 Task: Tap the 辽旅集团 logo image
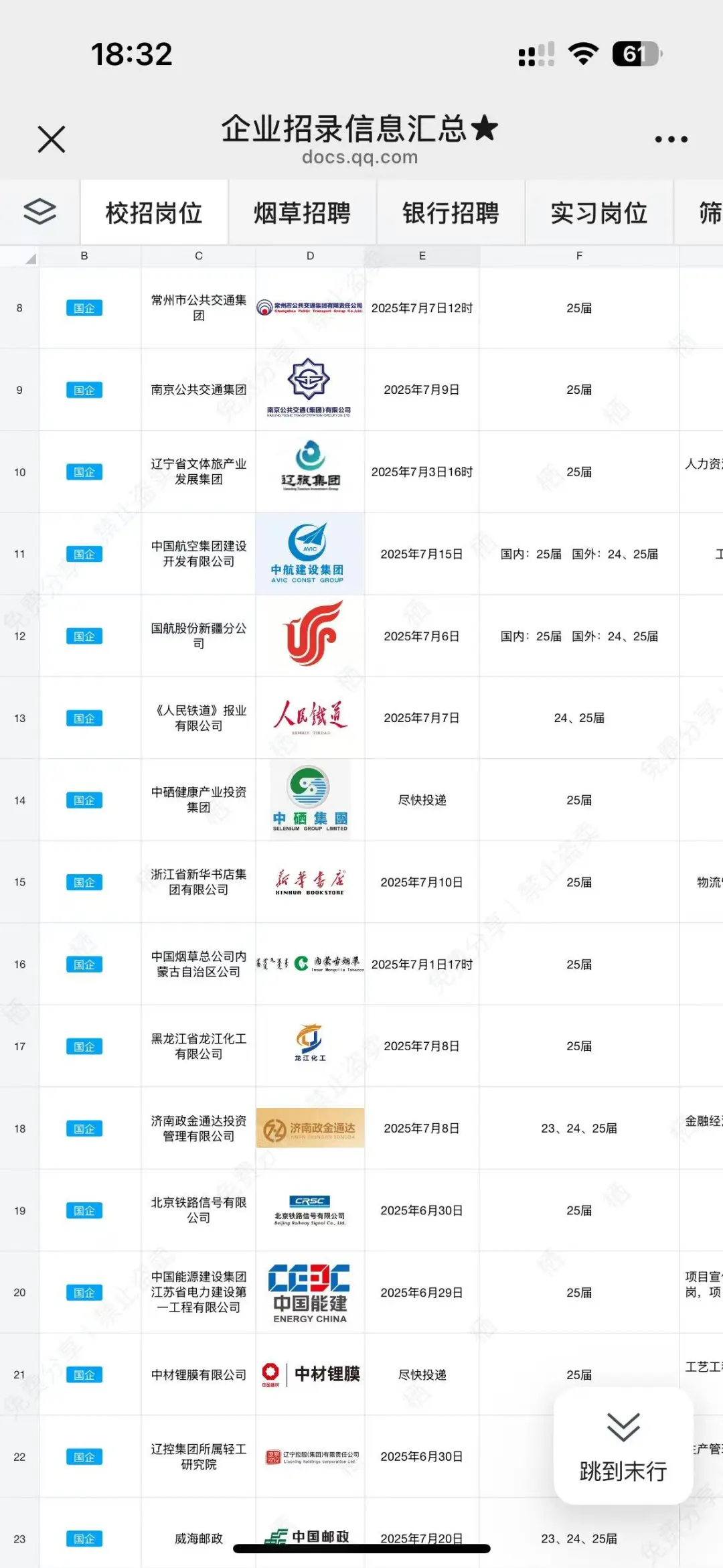[x=311, y=466]
